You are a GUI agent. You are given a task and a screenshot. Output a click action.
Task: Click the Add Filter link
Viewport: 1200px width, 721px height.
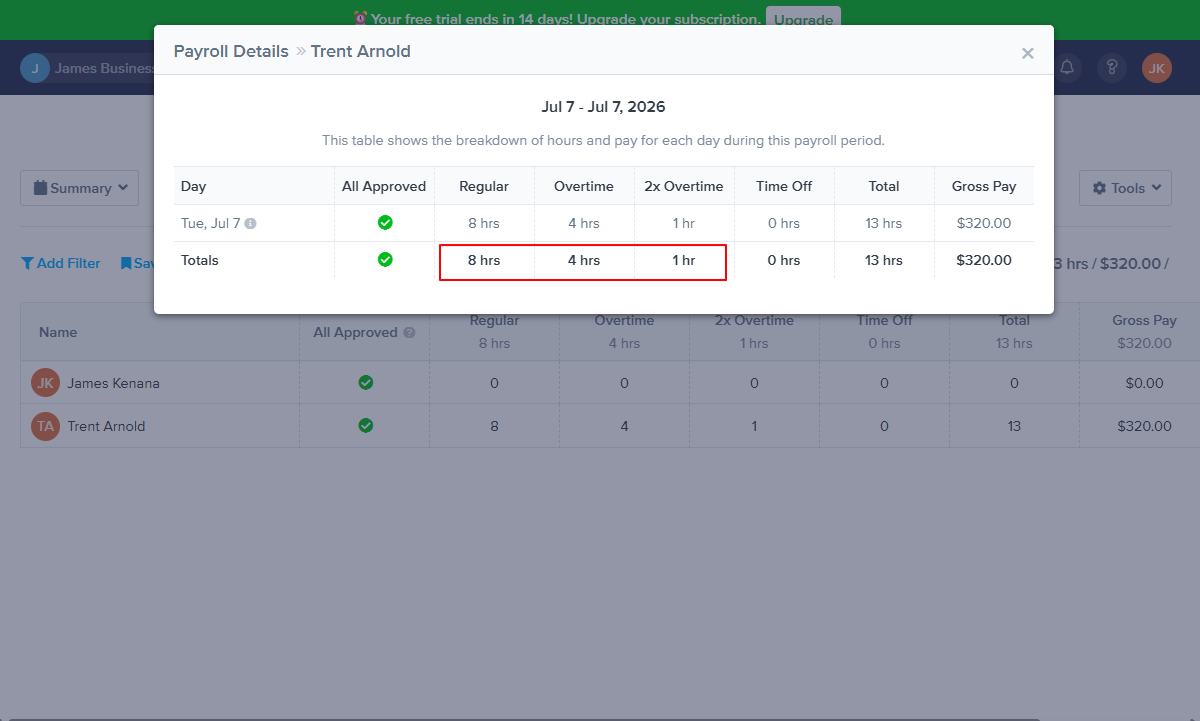coord(61,263)
